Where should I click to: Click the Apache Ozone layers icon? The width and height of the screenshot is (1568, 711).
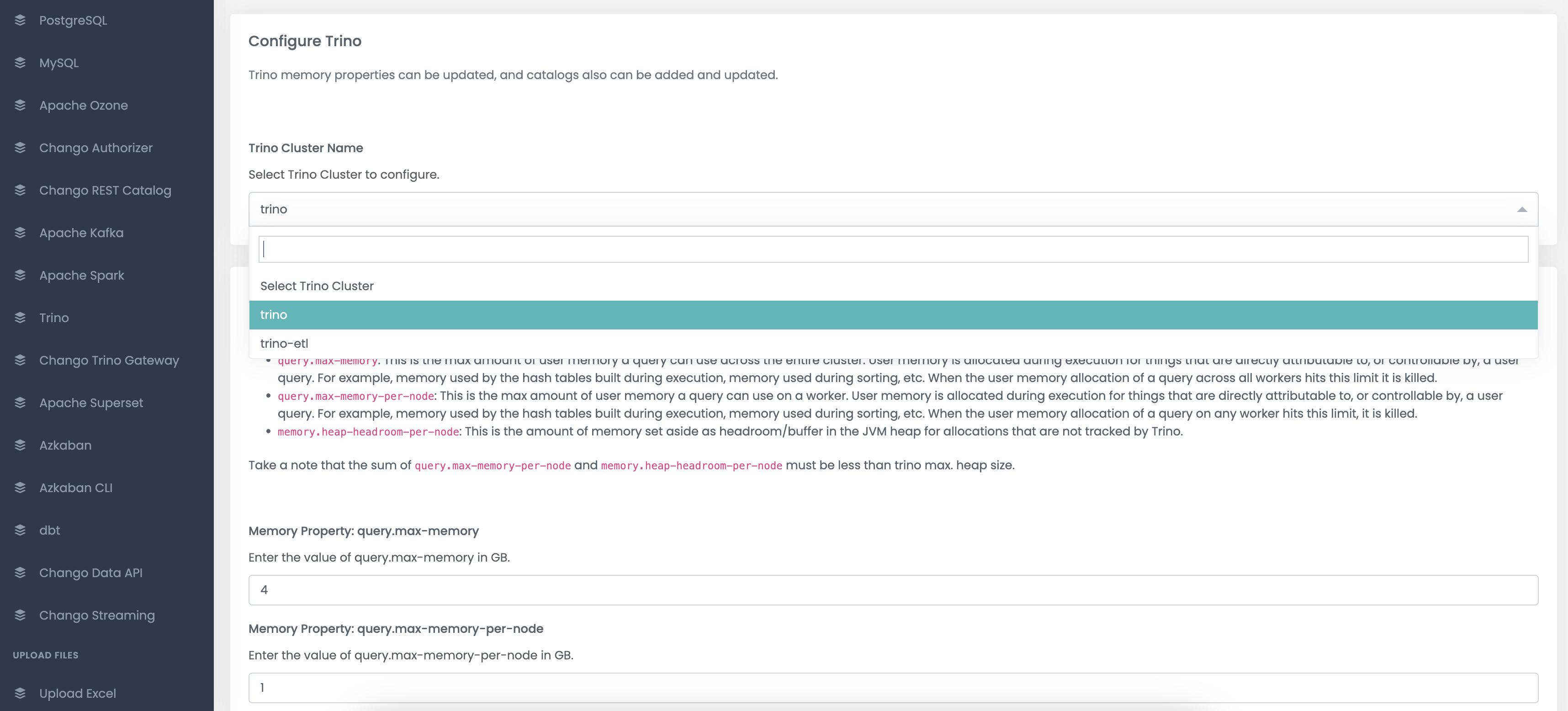click(x=20, y=105)
